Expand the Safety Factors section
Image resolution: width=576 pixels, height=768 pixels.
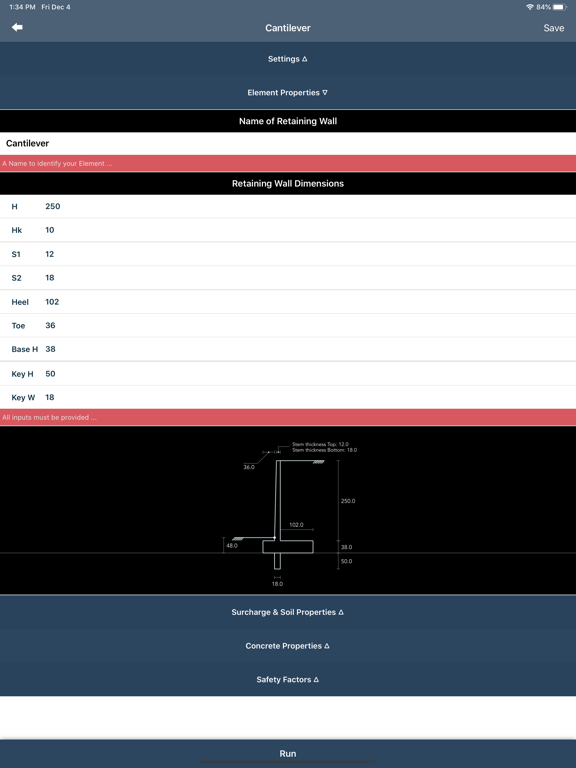point(288,680)
